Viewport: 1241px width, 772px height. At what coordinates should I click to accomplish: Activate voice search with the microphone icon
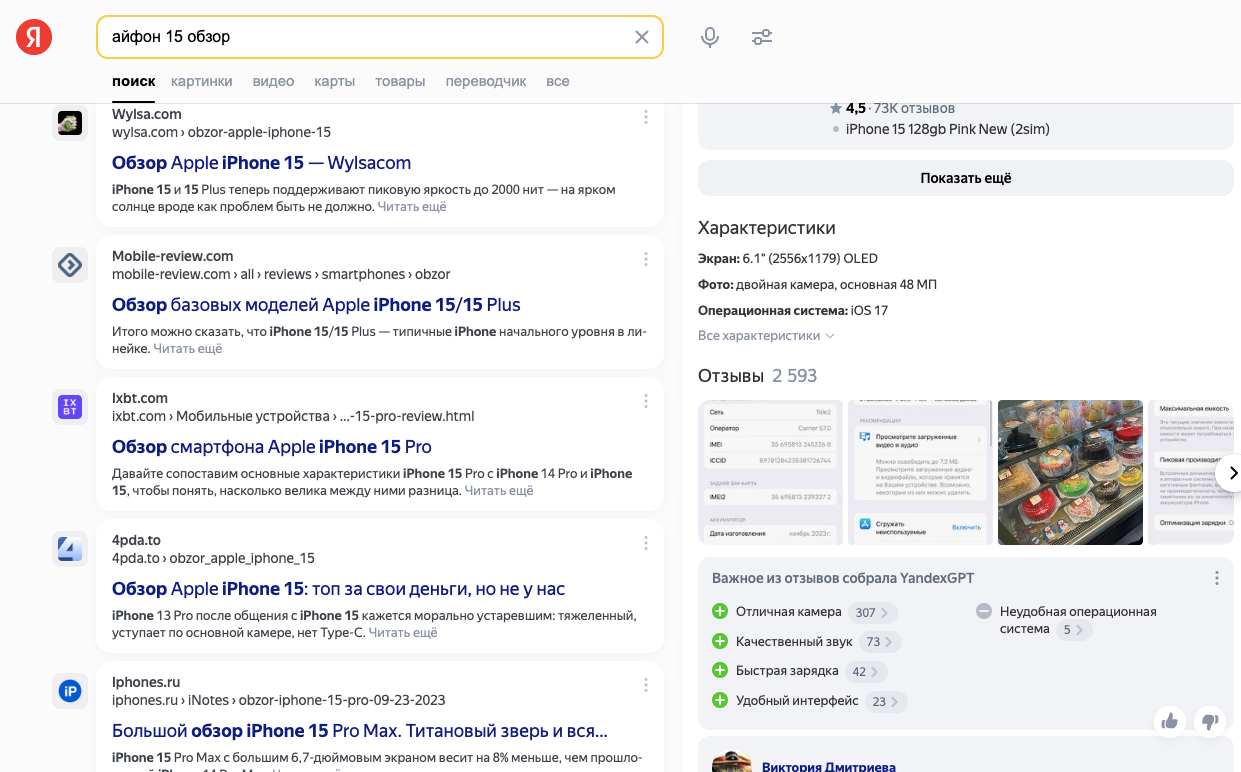click(710, 36)
